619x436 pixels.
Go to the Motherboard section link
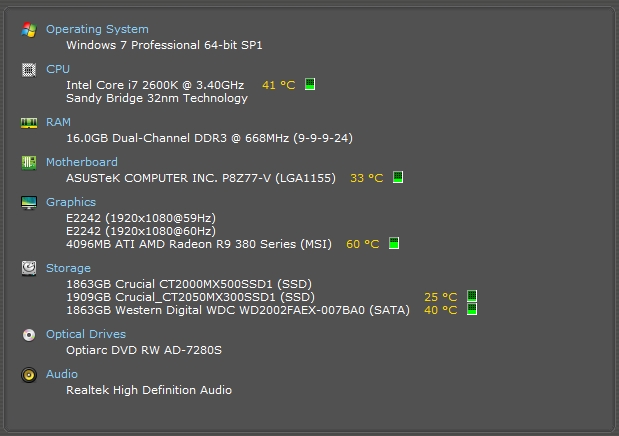point(81,162)
